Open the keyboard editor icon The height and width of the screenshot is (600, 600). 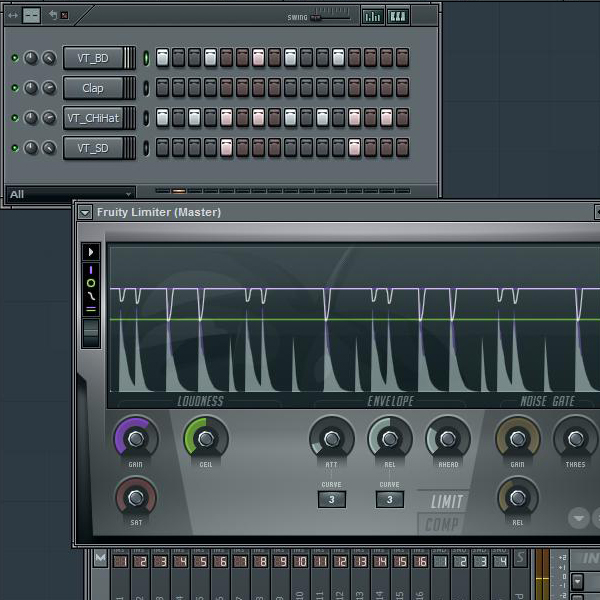click(398, 16)
